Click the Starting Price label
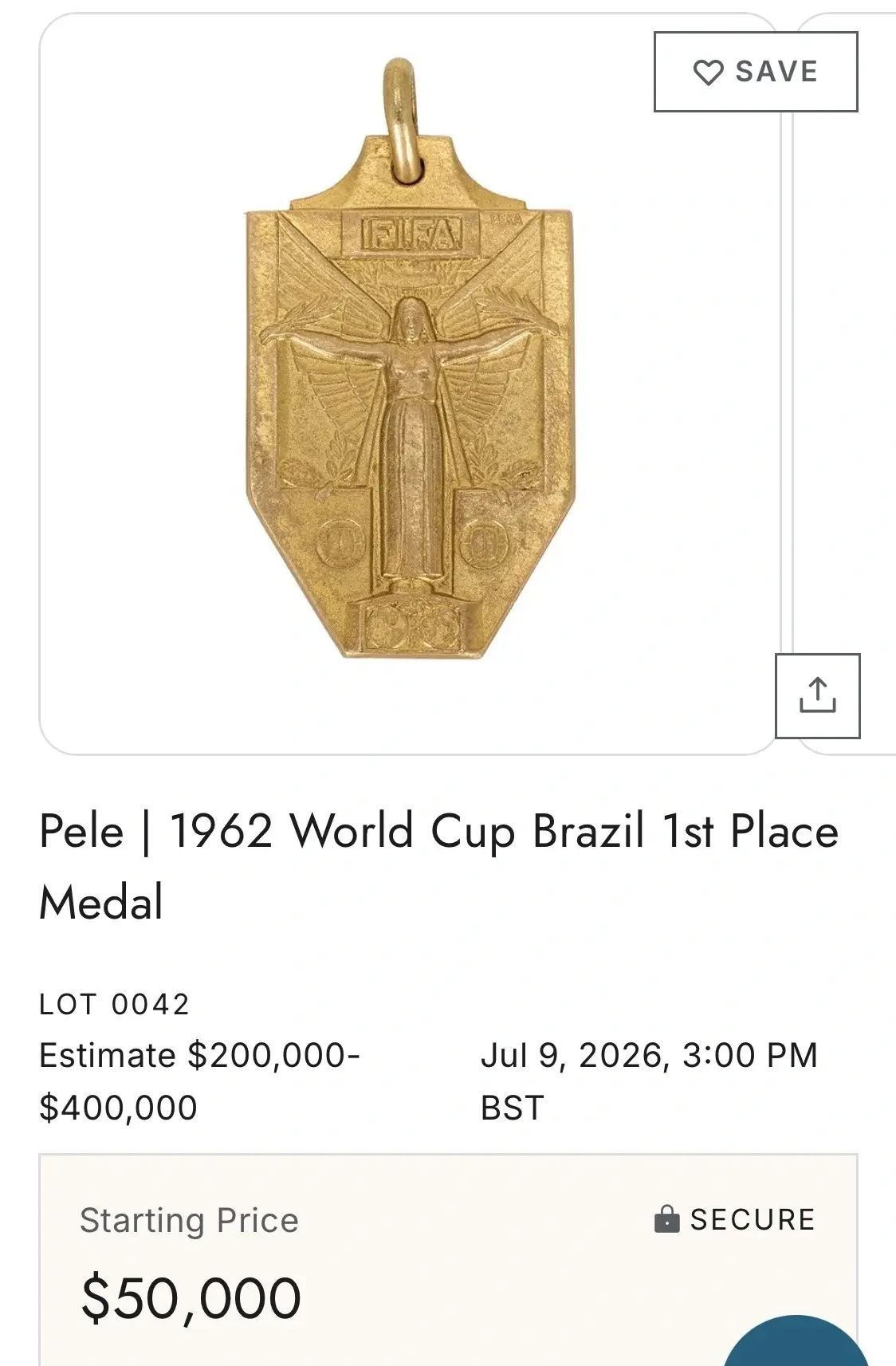 tap(190, 1220)
